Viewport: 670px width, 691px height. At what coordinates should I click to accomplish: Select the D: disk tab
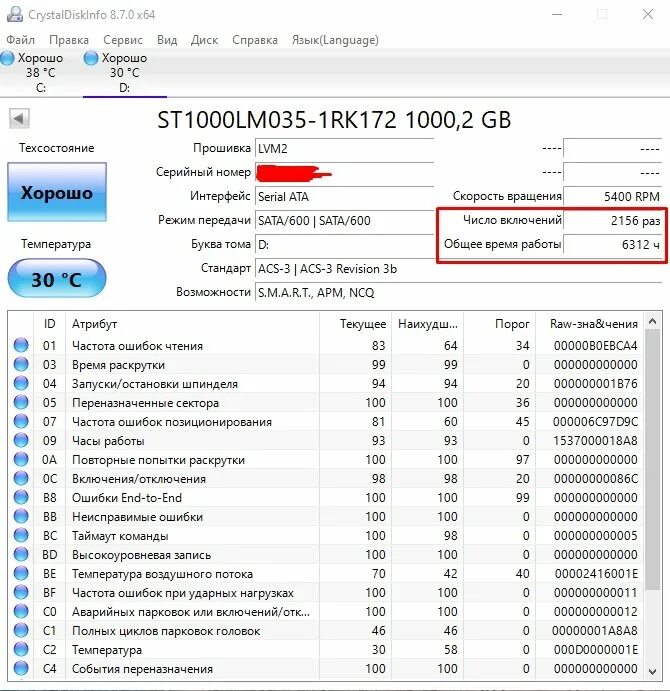click(125, 72)
